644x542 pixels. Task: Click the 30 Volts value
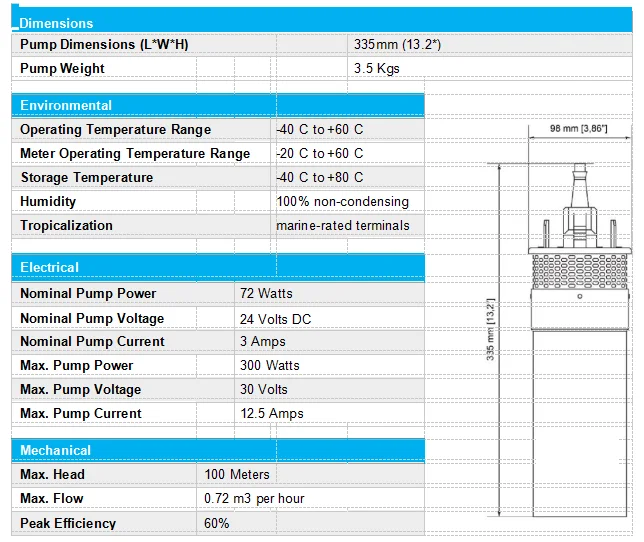264,390
